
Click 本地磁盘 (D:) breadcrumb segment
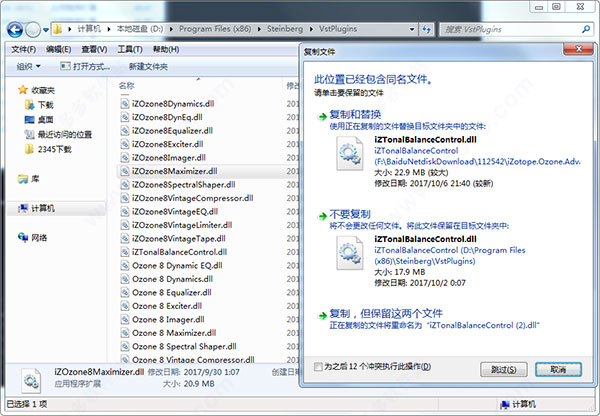pos(140,29)
